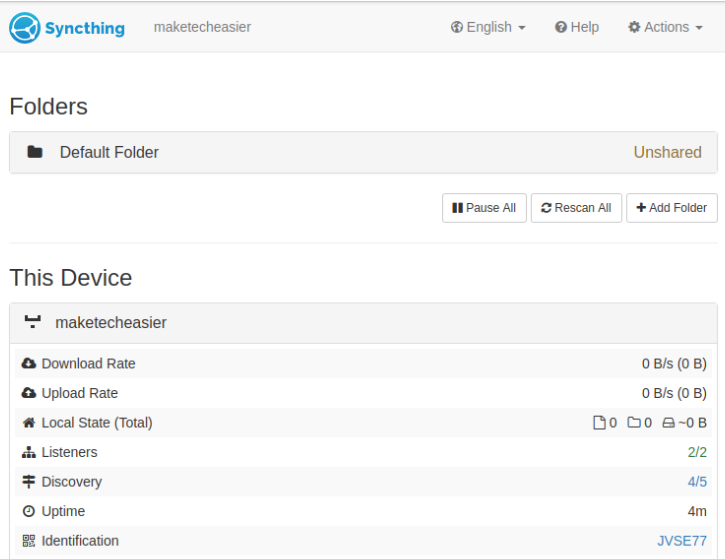Click the Identification label
The height and width of the screenshot is (559, 725).
coord(80,541)
